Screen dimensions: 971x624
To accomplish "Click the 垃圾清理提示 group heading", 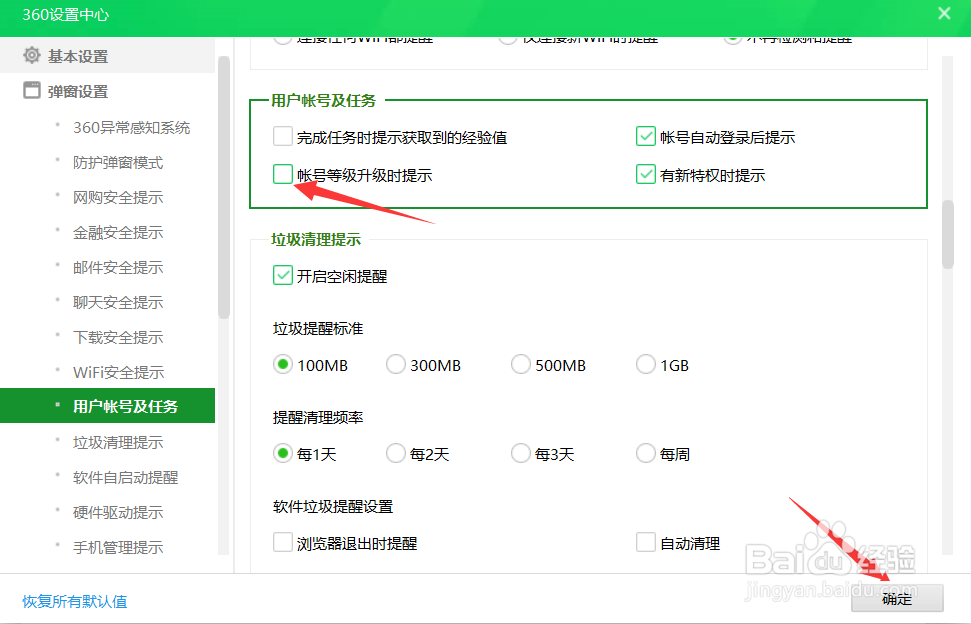I will [316, 240].
